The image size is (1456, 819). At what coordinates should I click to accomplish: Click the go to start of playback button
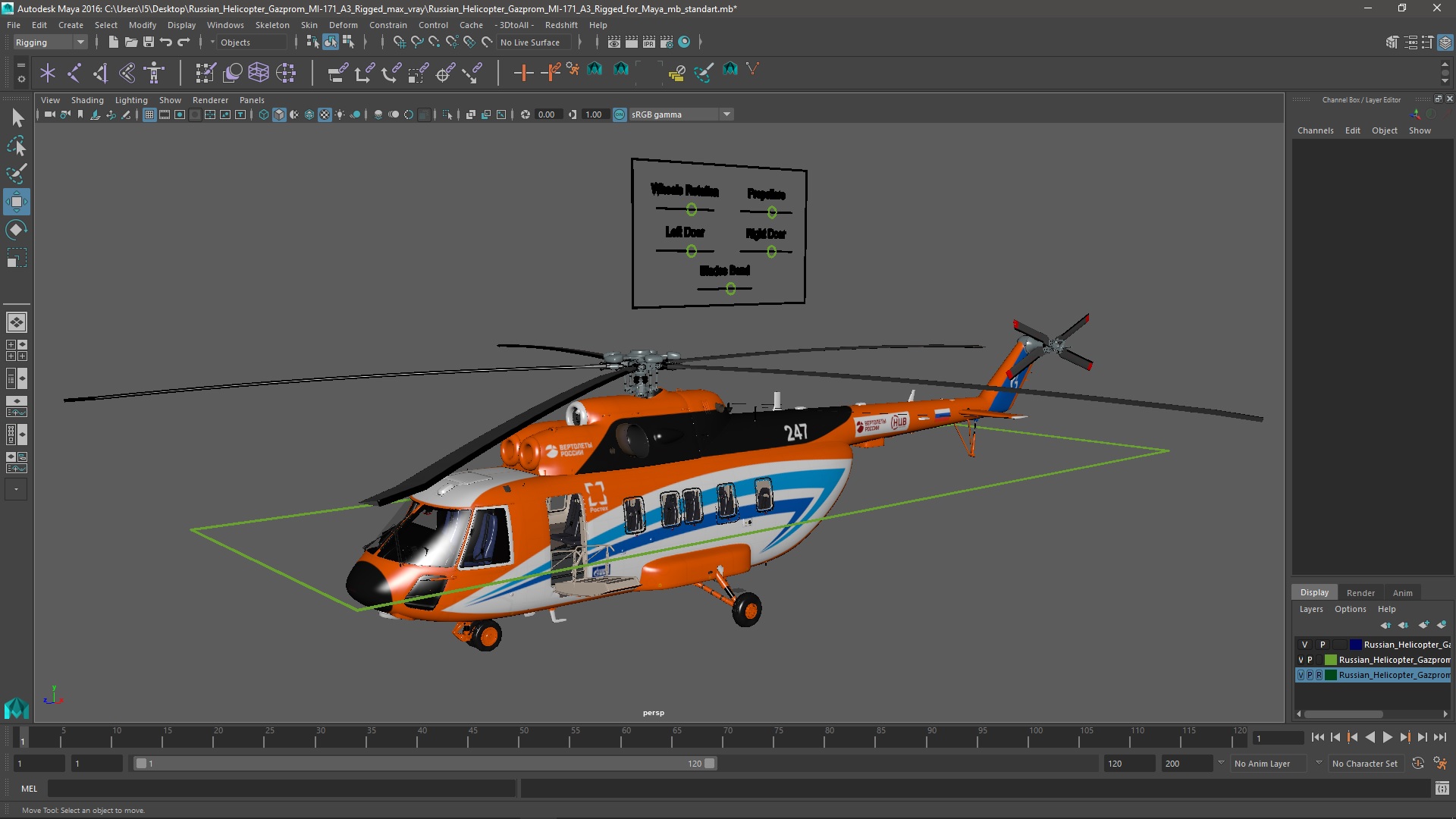pos(1317,737)
